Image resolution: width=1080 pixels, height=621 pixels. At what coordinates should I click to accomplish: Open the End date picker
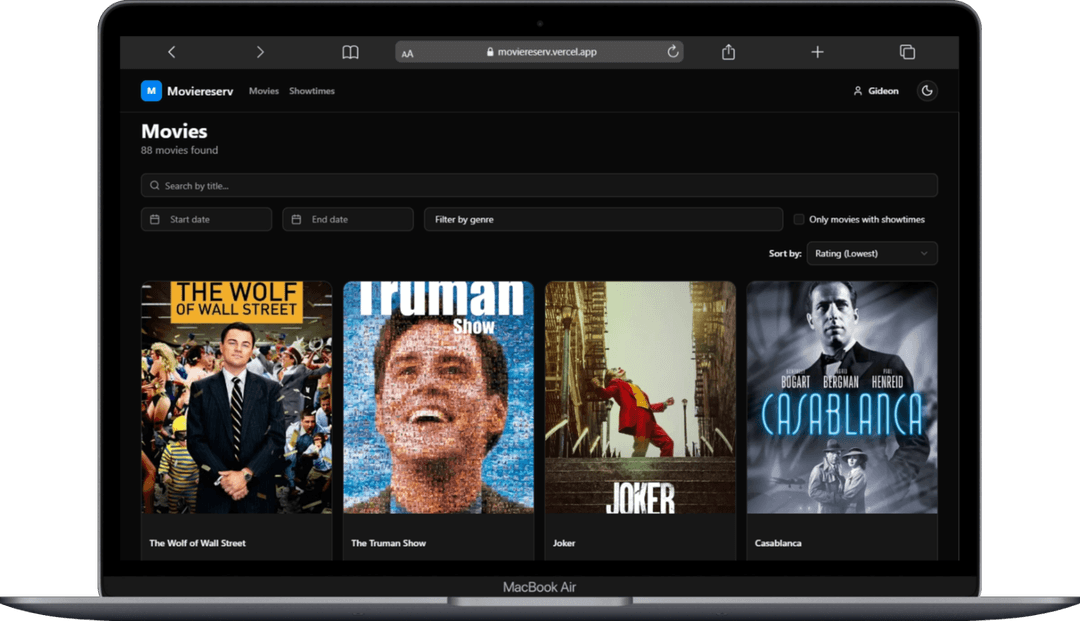click(347, 219)
